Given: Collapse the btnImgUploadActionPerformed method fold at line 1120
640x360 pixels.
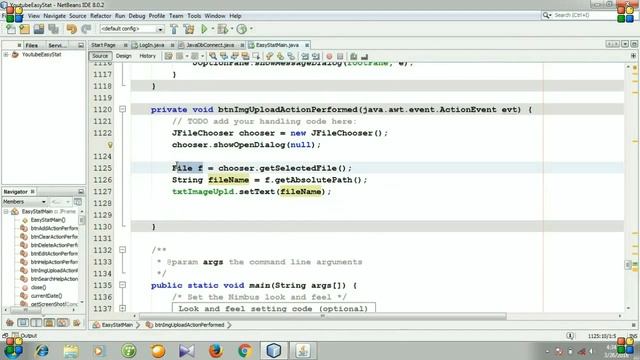Looking at the screenshot, I should 122,109.
